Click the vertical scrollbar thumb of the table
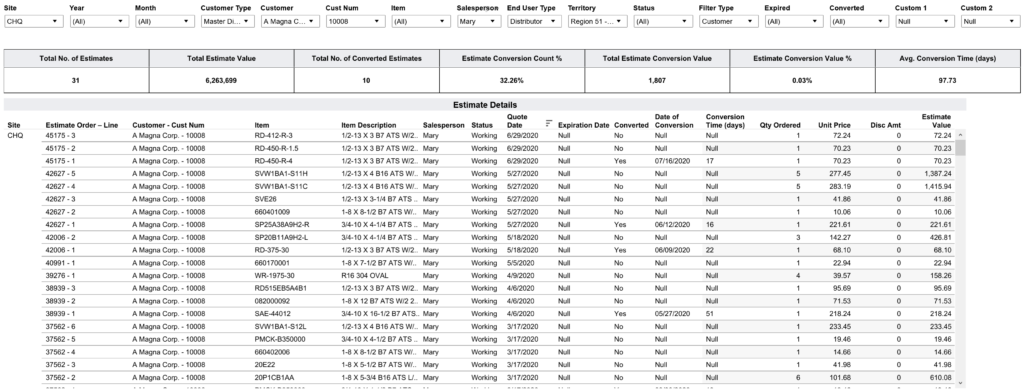Screen dimensions: 1024x392 click(x=960, y=148)
